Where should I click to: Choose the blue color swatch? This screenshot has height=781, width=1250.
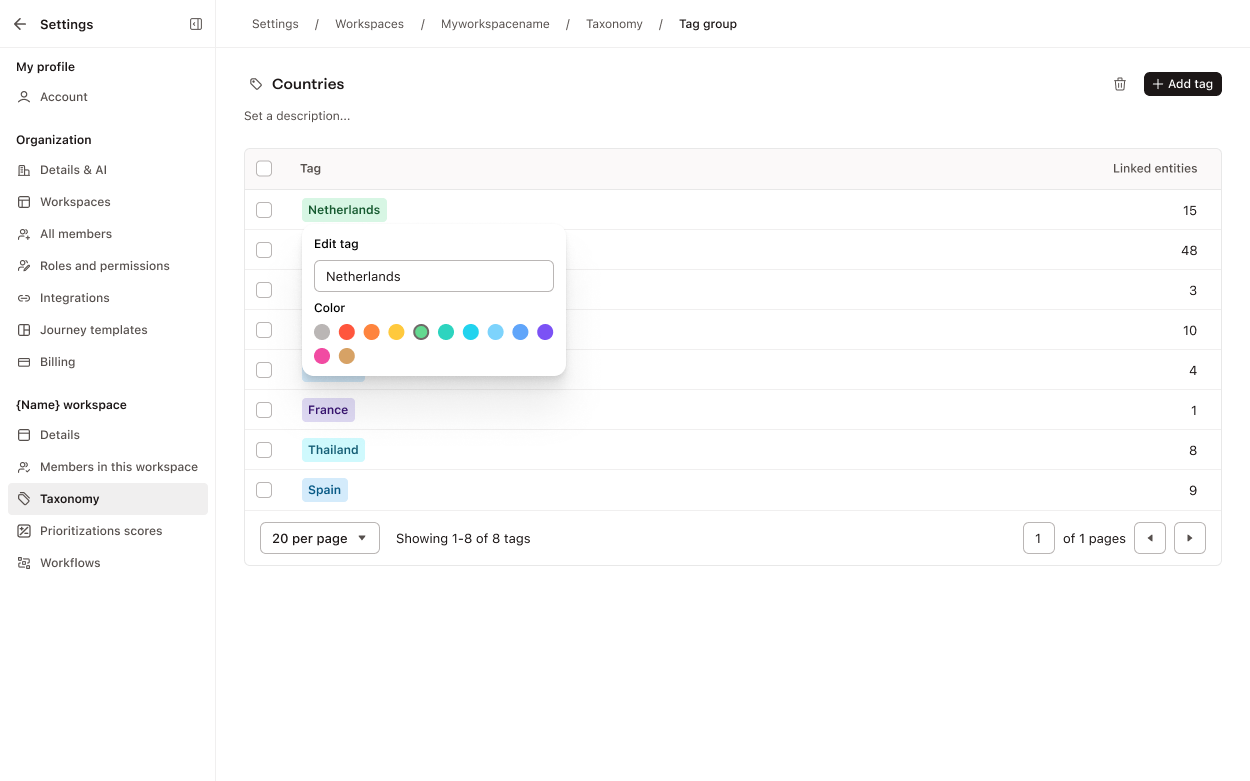pyautogui.click(x=520, y=332)
